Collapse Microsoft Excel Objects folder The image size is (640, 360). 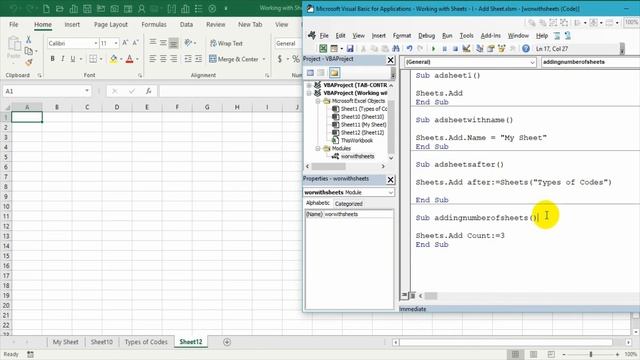tap(318, 101)
